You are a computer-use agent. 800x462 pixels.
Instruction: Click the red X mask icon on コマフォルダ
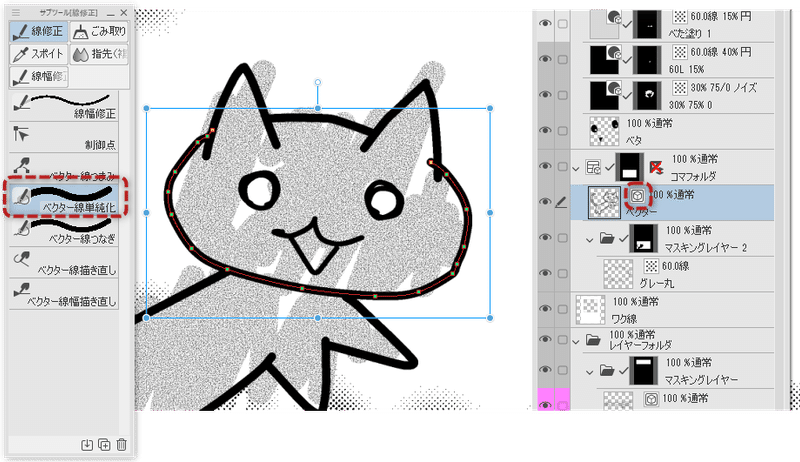pos(656,167)
